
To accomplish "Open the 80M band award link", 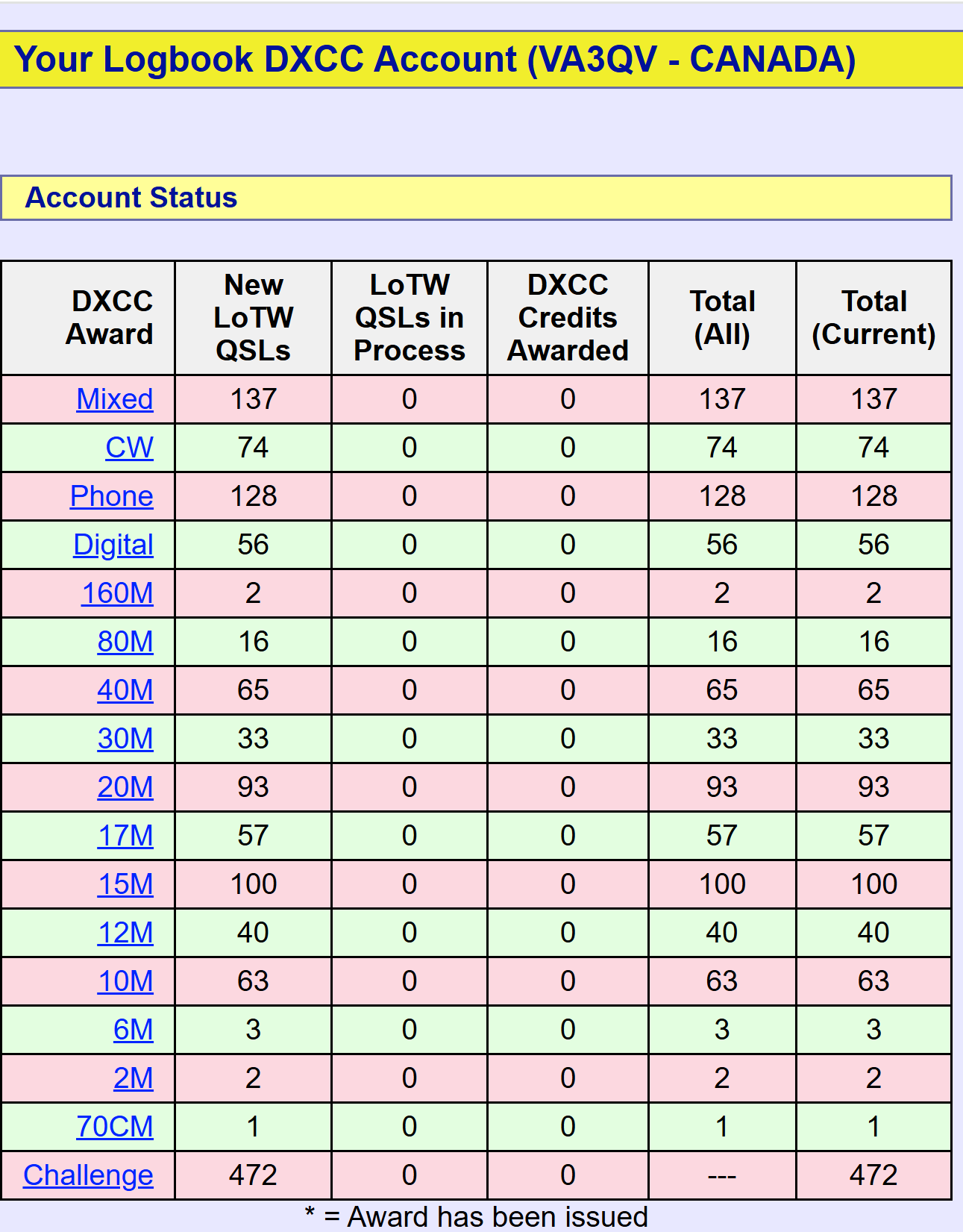I will [125, 642].
